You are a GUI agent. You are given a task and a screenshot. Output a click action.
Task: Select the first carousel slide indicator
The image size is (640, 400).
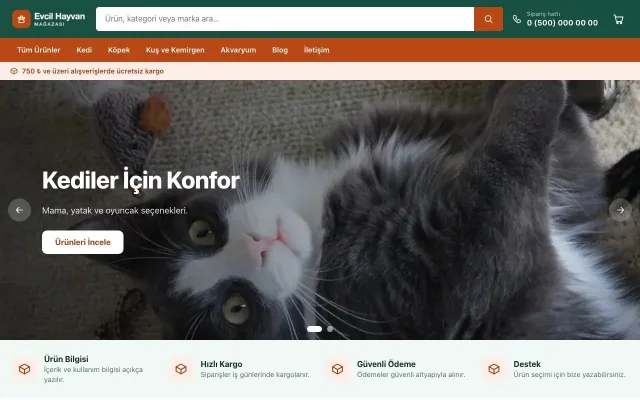click(314, 329)
